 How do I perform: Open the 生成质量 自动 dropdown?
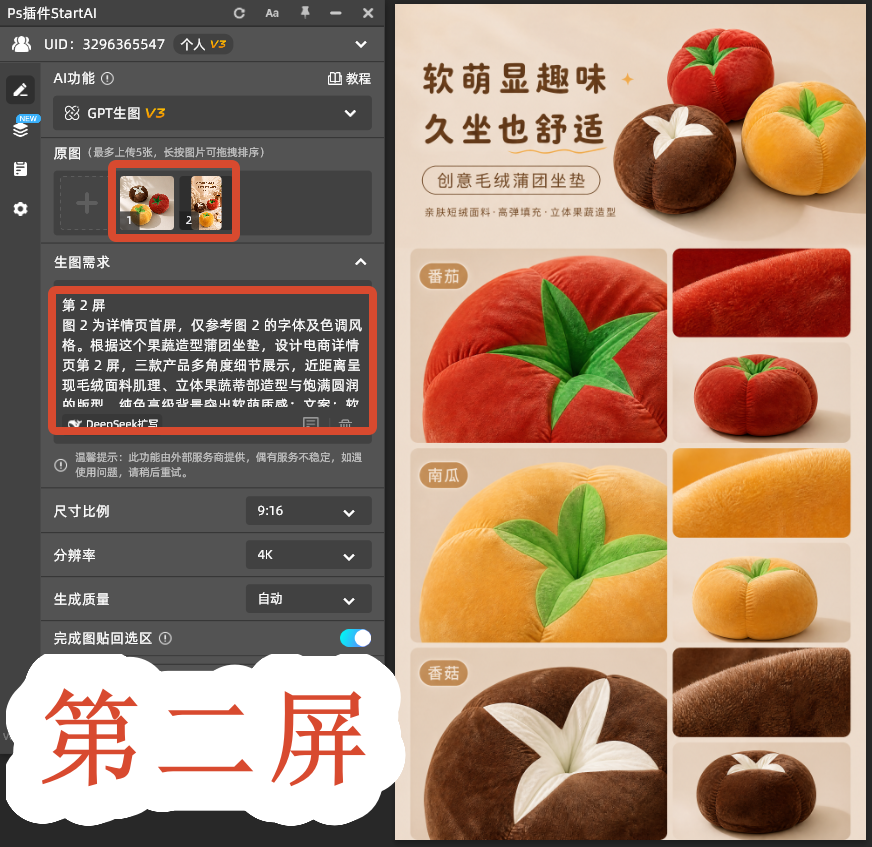309,599
